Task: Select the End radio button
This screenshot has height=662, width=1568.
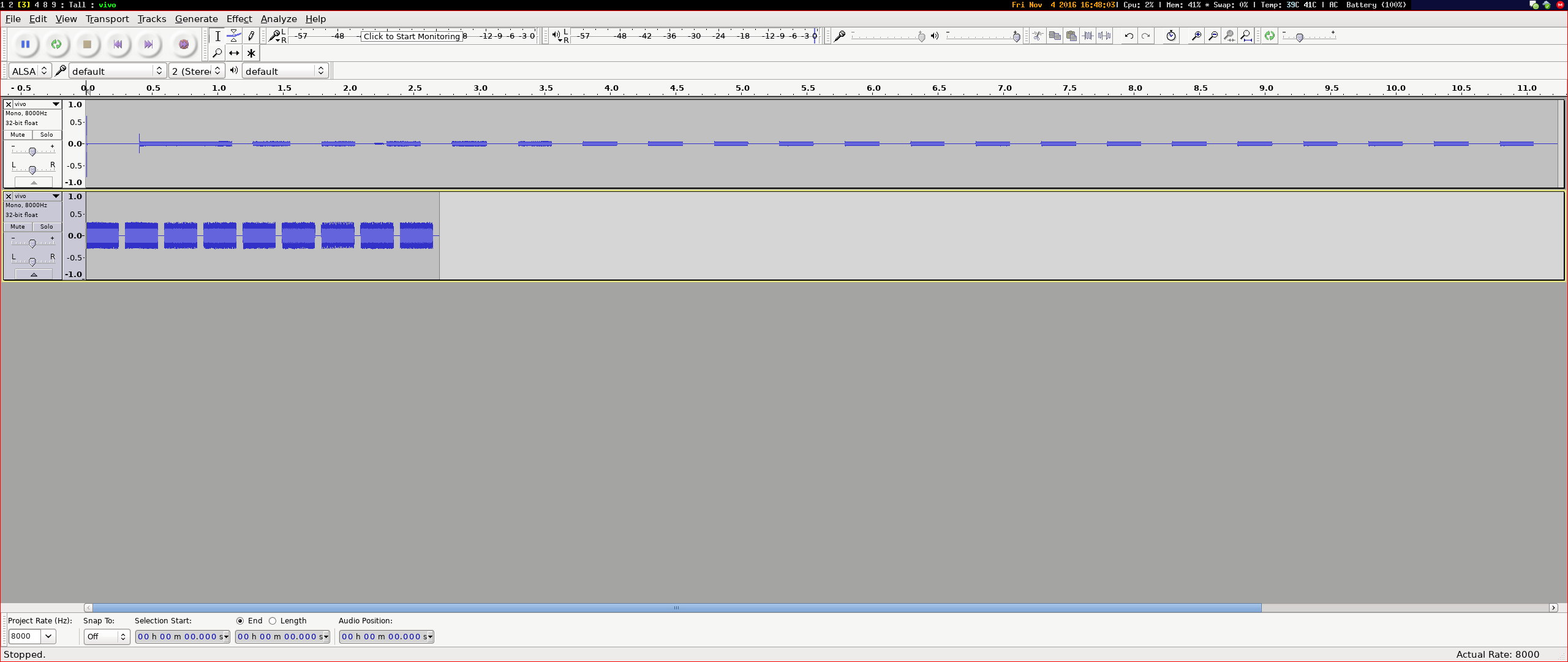Action: point(240,621)
